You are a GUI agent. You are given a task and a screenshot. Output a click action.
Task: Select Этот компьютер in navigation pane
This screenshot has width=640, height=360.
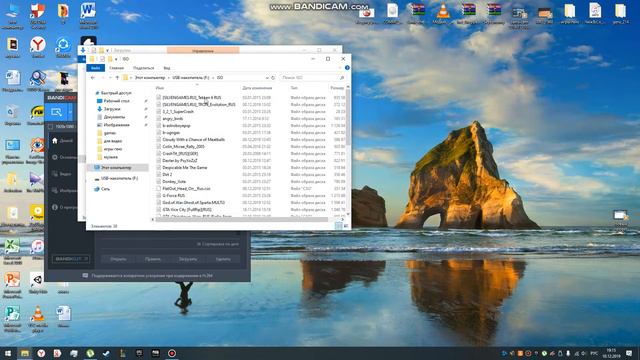pos(116,168)
